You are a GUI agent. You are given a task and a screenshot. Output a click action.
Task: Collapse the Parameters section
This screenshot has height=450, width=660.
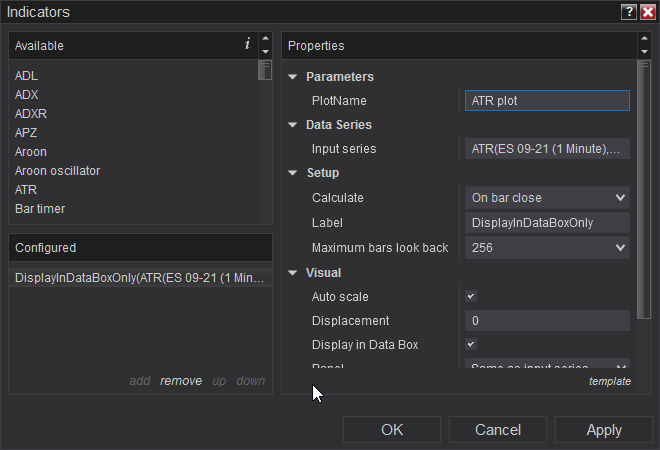point(292,77)
